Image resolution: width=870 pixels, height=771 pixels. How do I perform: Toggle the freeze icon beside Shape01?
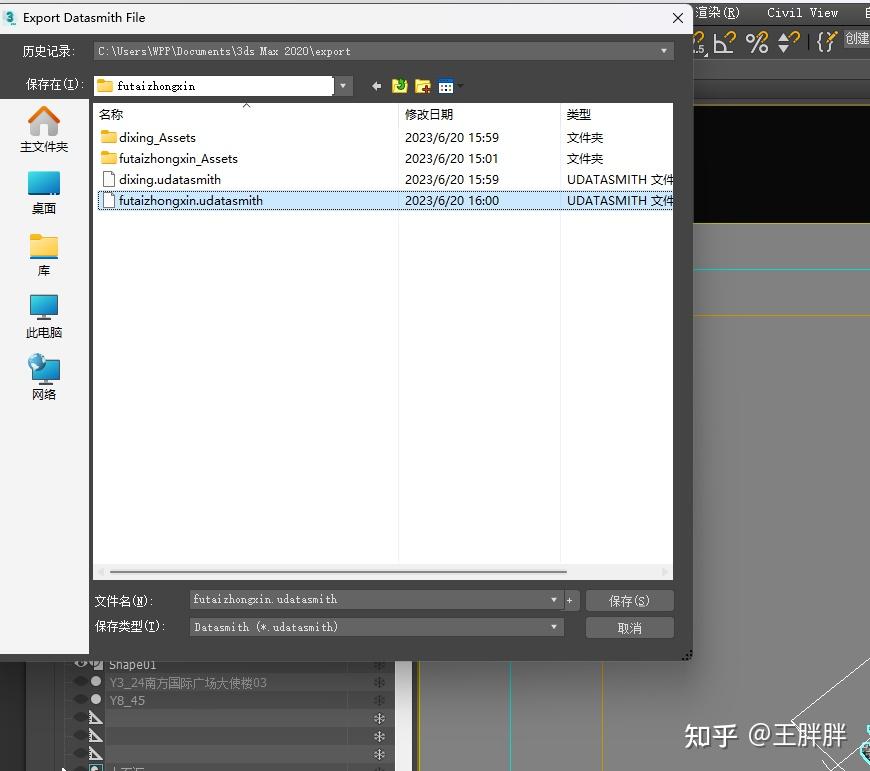click(x=378, y=664)
